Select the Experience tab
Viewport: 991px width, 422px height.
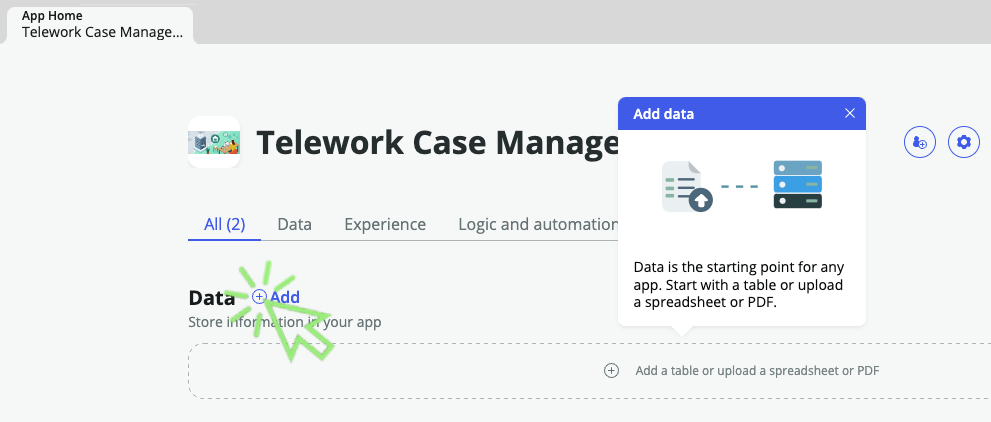coord(385,224)
